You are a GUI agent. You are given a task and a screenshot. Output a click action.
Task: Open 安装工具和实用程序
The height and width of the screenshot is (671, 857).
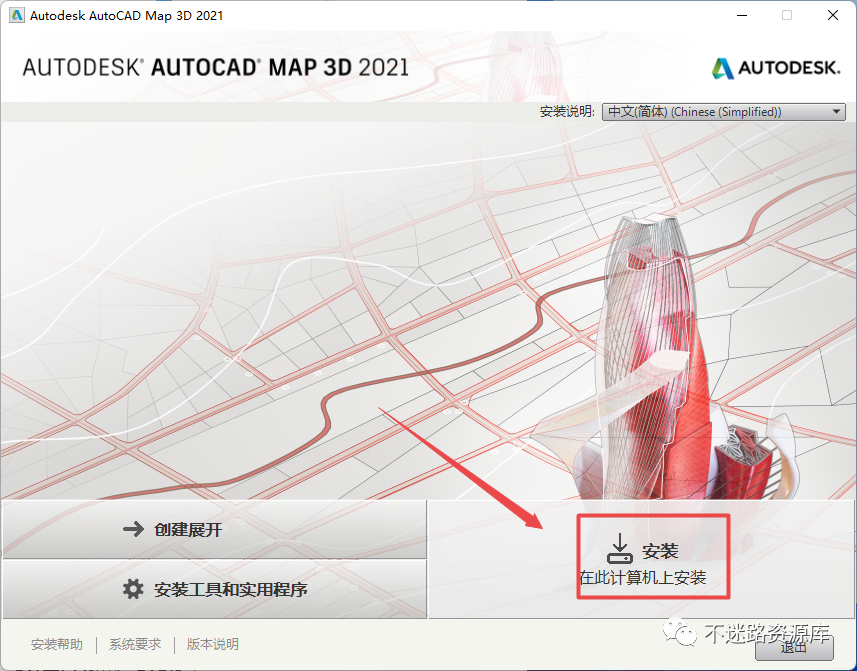click(x=214, y=589)
